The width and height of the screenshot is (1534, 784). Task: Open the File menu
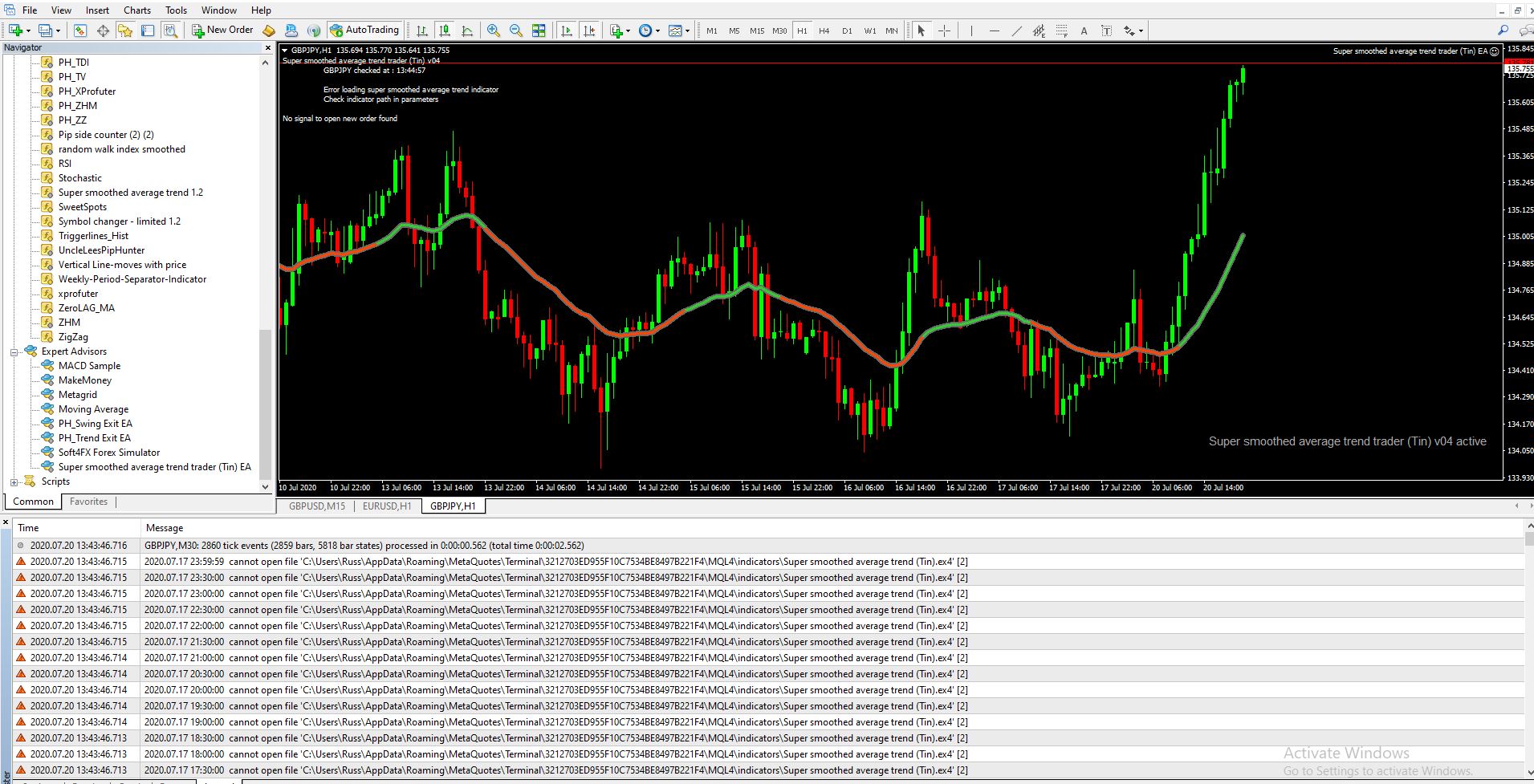pyautogui.click(x=30, y=10)
